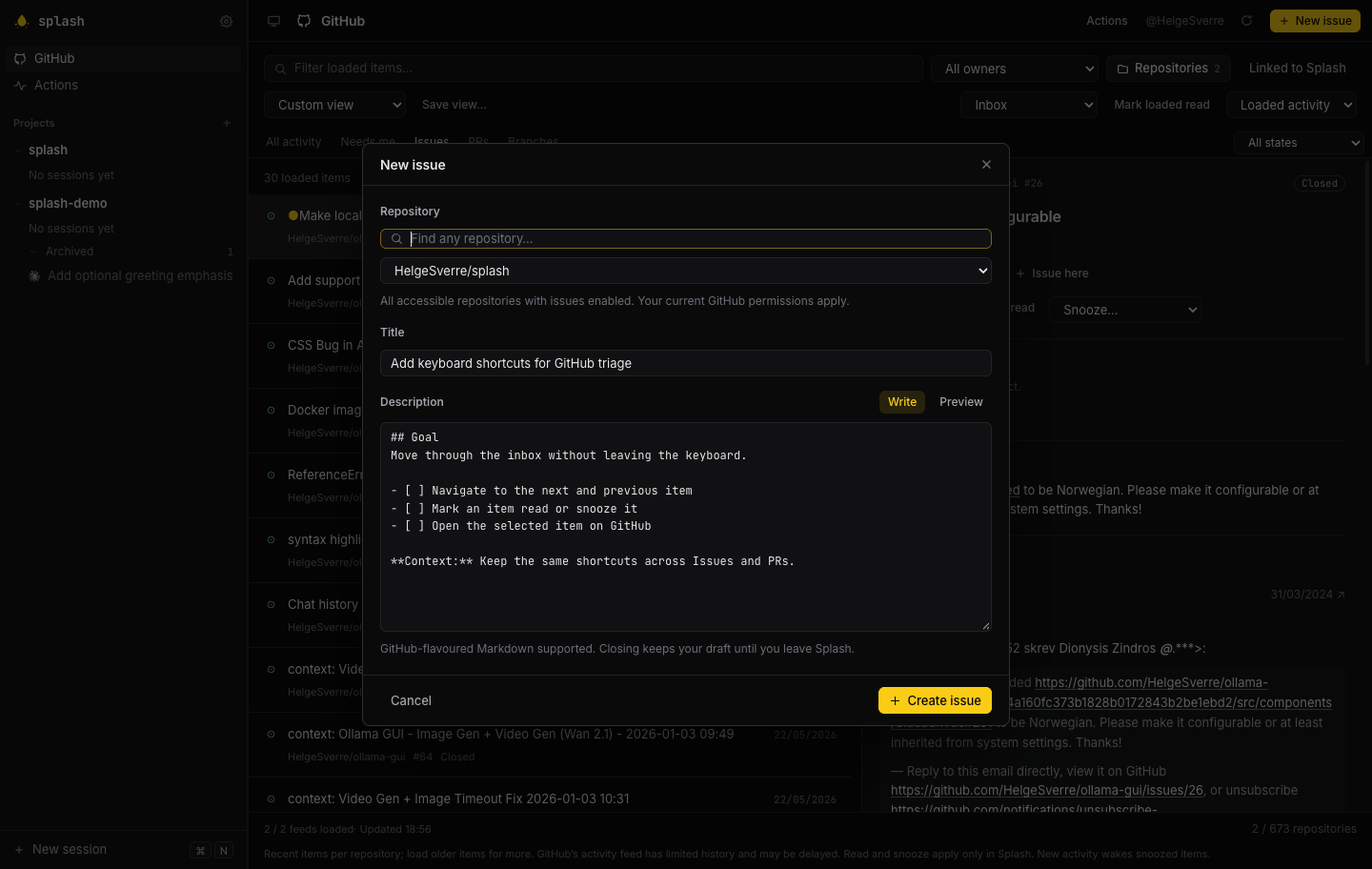This screenshot has height=869, width=1372.
Task: Open the settings gear in the sidebar
Action: pos(226,21)
